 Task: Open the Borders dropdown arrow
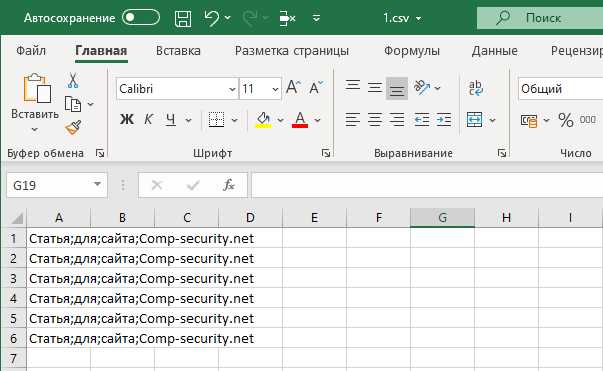coord(234,120)
